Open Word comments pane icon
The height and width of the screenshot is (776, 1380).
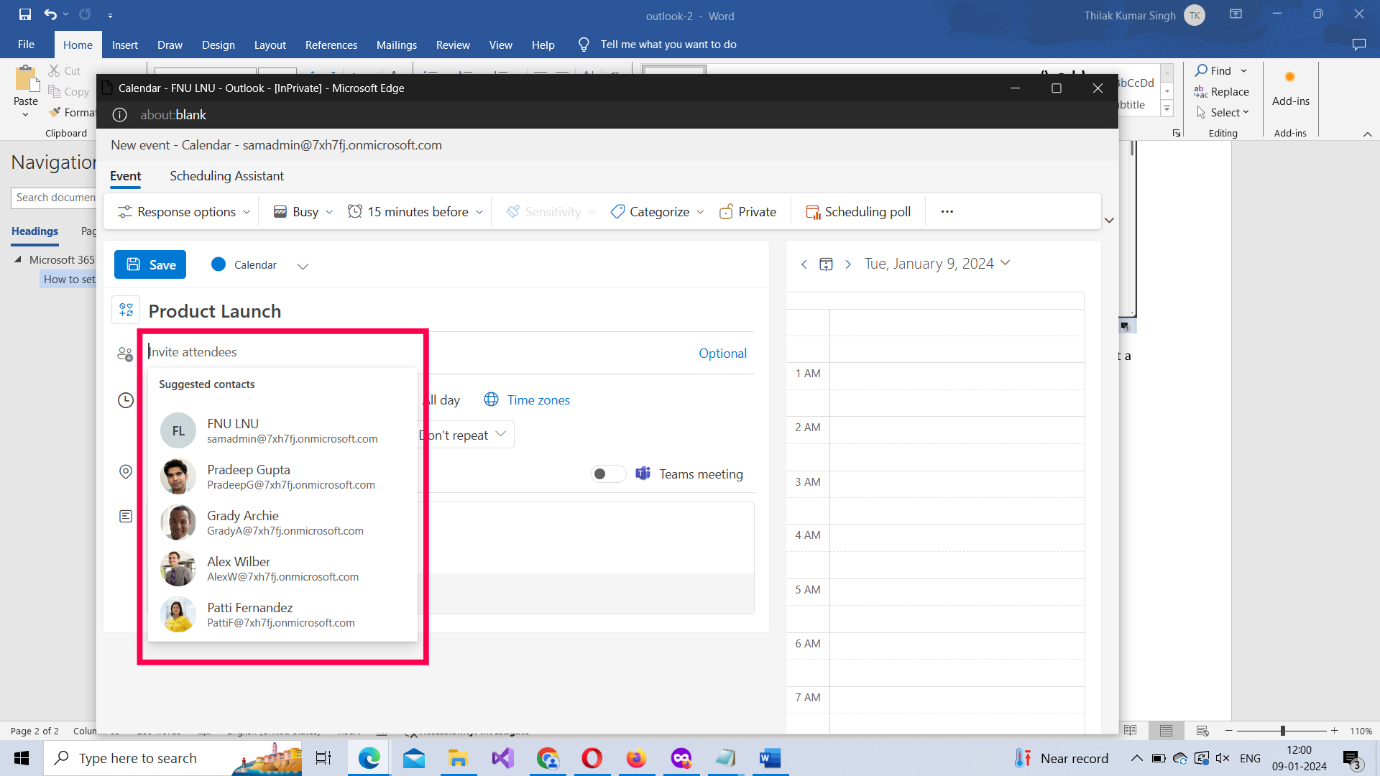pyautogui.click(x=1358, y=45)
